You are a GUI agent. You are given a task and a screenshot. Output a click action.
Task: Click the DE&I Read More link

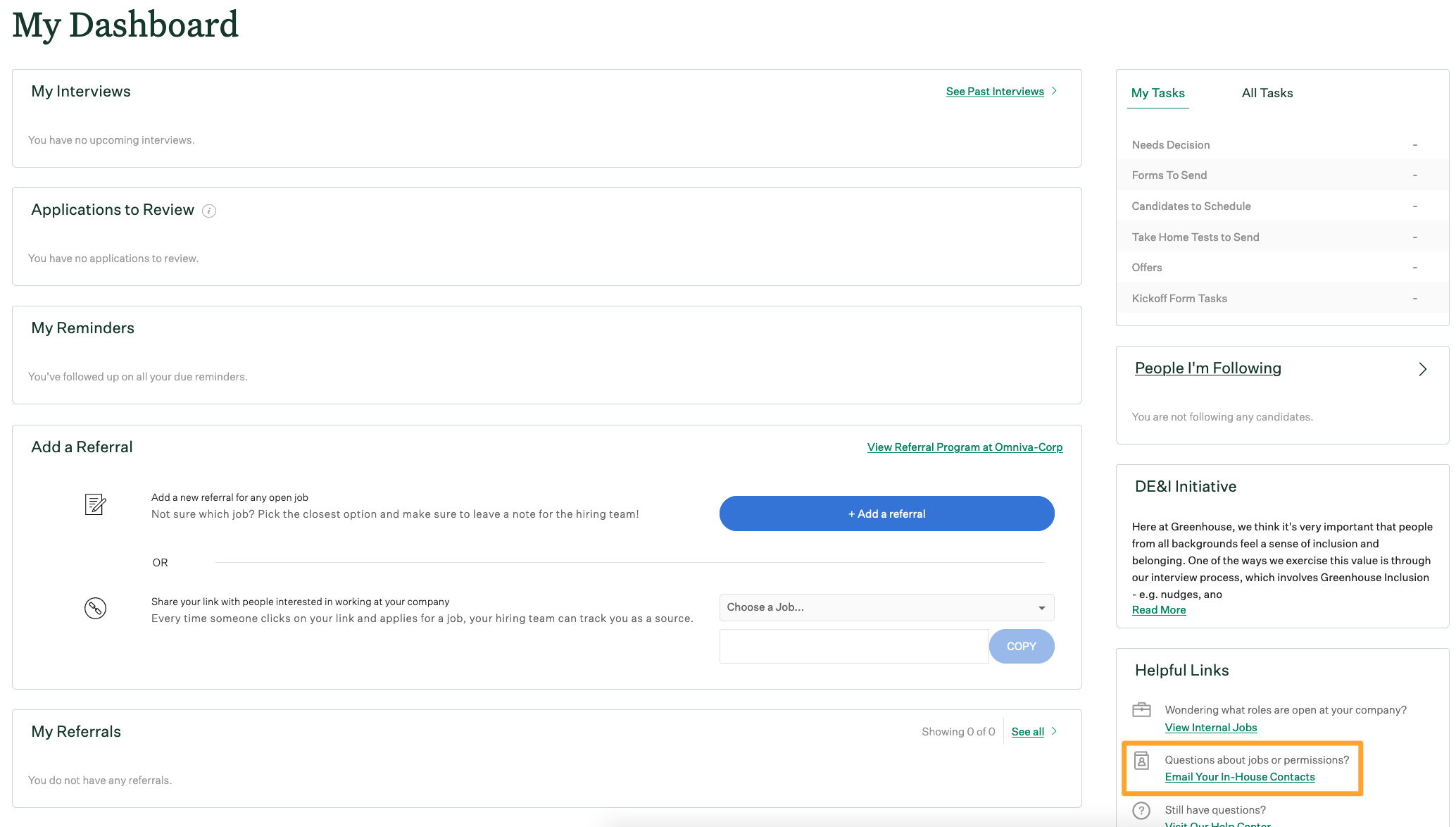point(1158,608)
